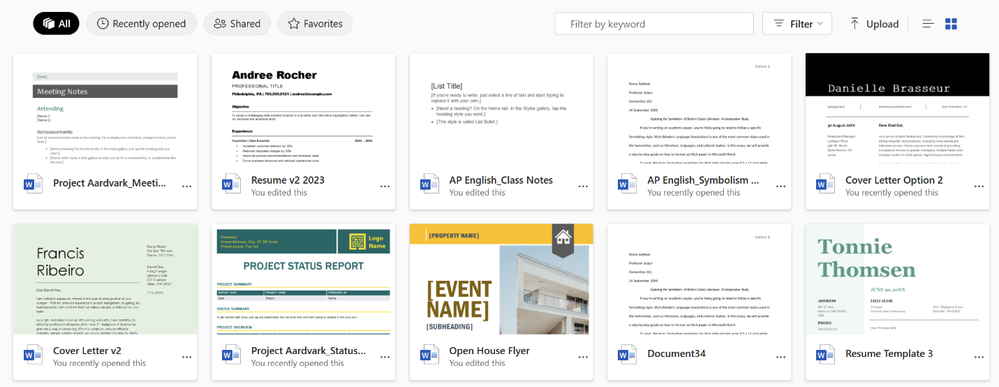Click the Document34 file name
This screenshot has height=387, width=999.
676,353
